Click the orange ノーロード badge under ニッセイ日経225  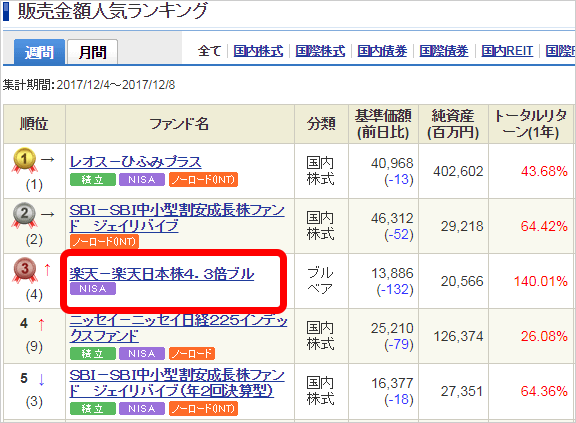click(x=192, y=354)
